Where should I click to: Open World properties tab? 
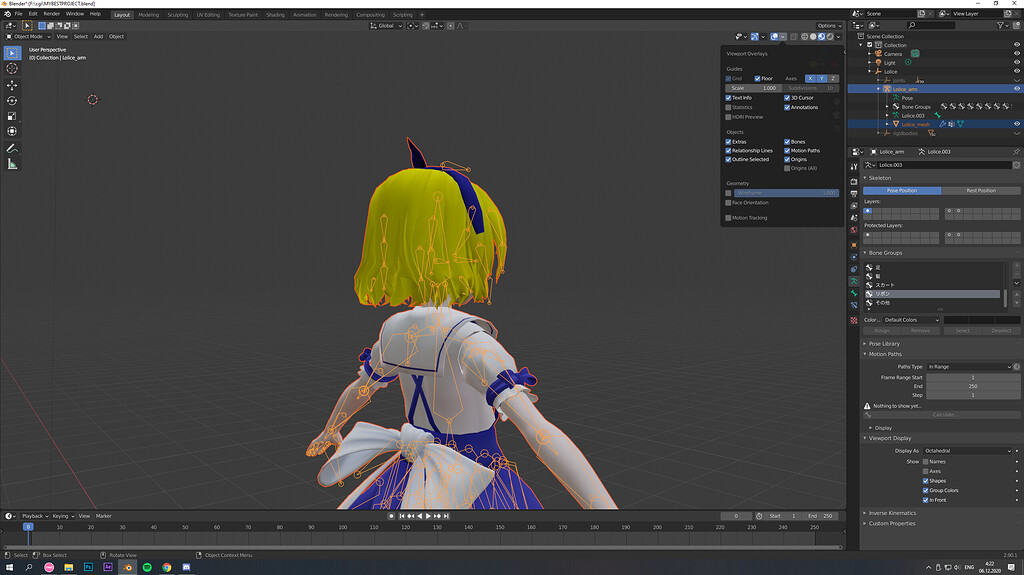pos(854,230)
